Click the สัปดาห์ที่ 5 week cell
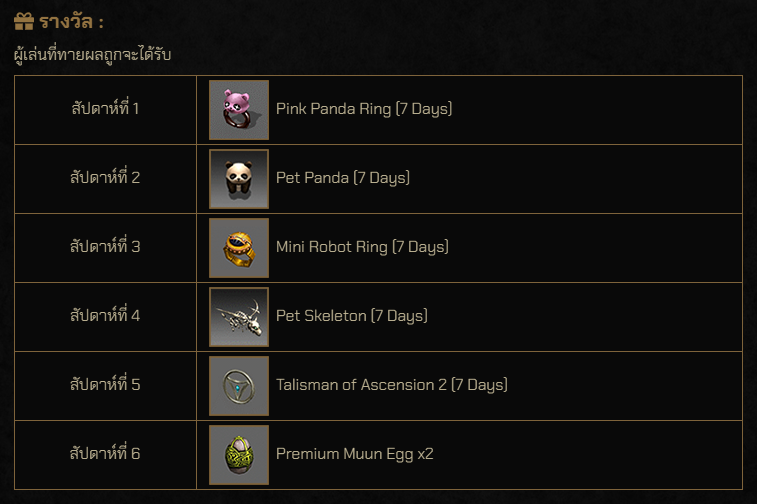757x504 pixels. 105,385
